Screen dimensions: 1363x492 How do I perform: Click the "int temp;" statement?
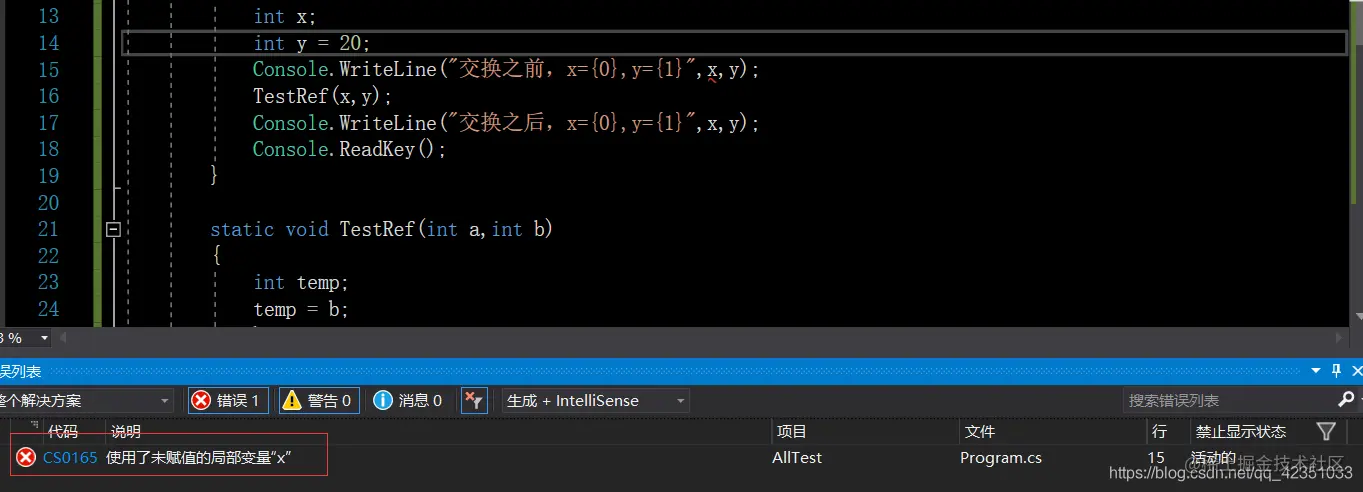point(301,282)
